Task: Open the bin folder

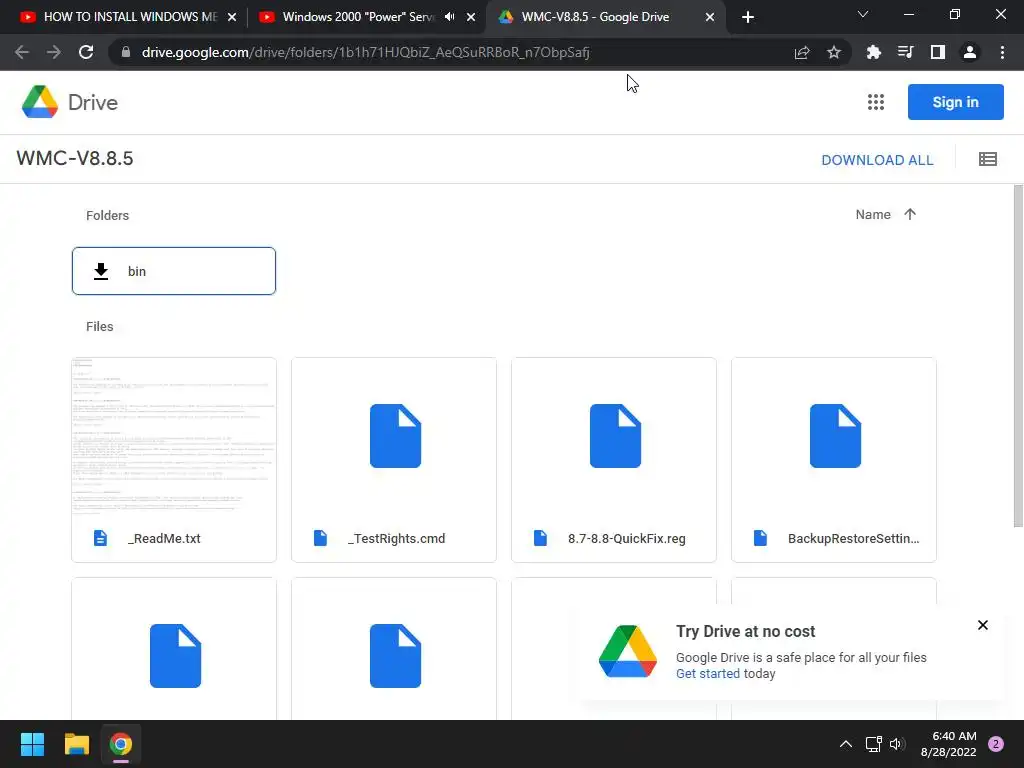Action: click(x=174, y=271)
